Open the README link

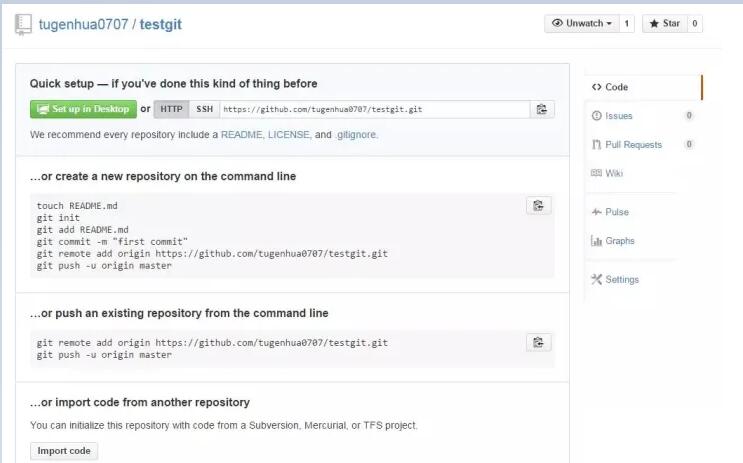point(242,135)
